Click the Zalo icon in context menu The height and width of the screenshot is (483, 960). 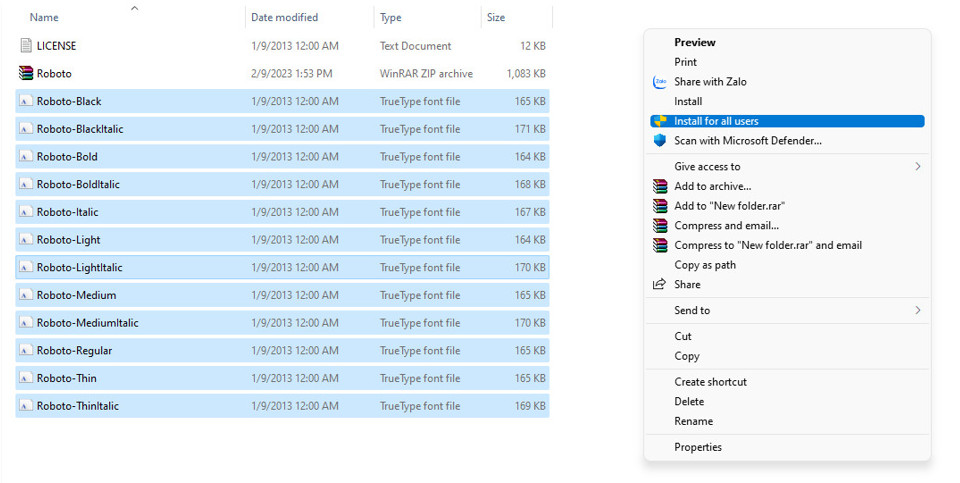point(659,82)
